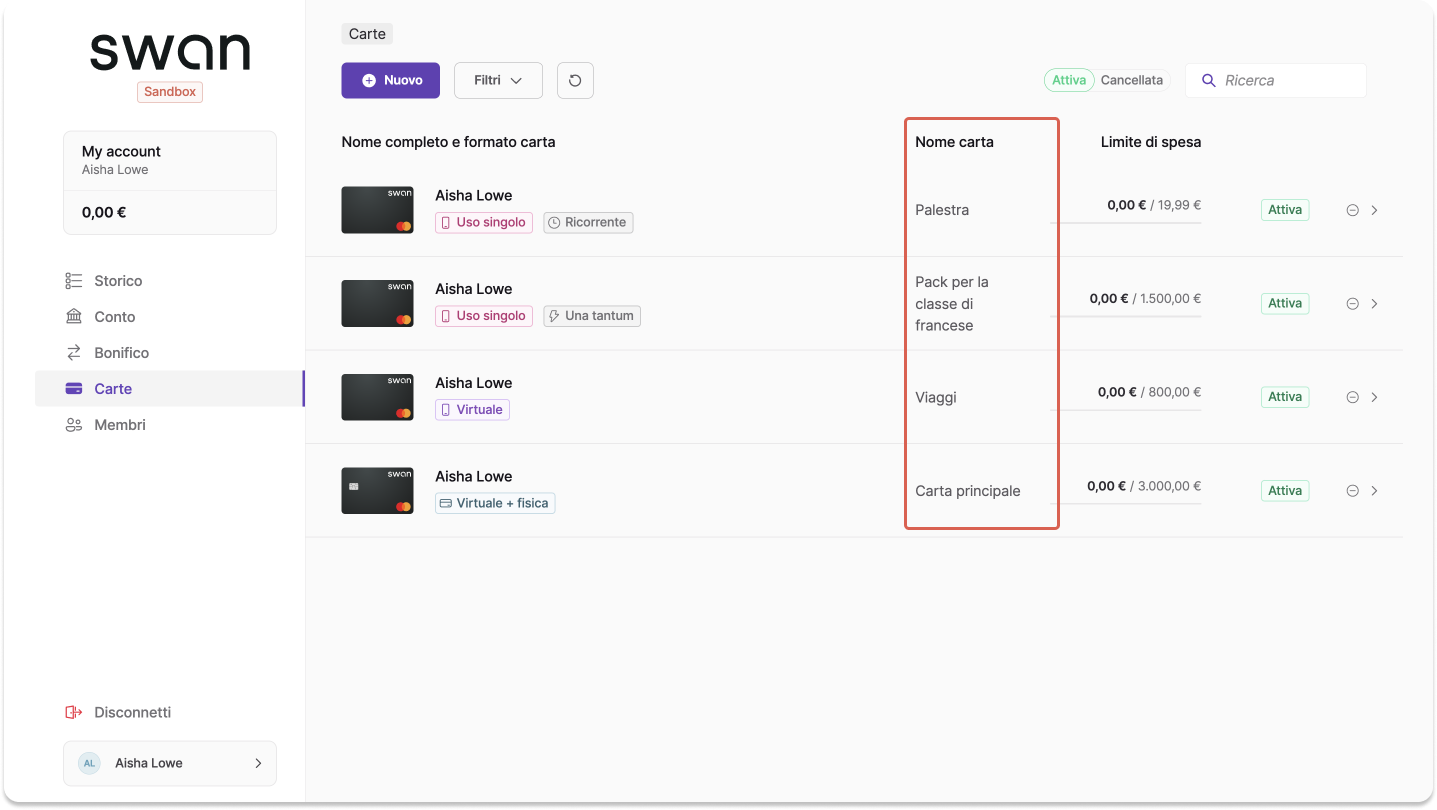
Task: Click the Nuovo button
Action: pos(391,80)
